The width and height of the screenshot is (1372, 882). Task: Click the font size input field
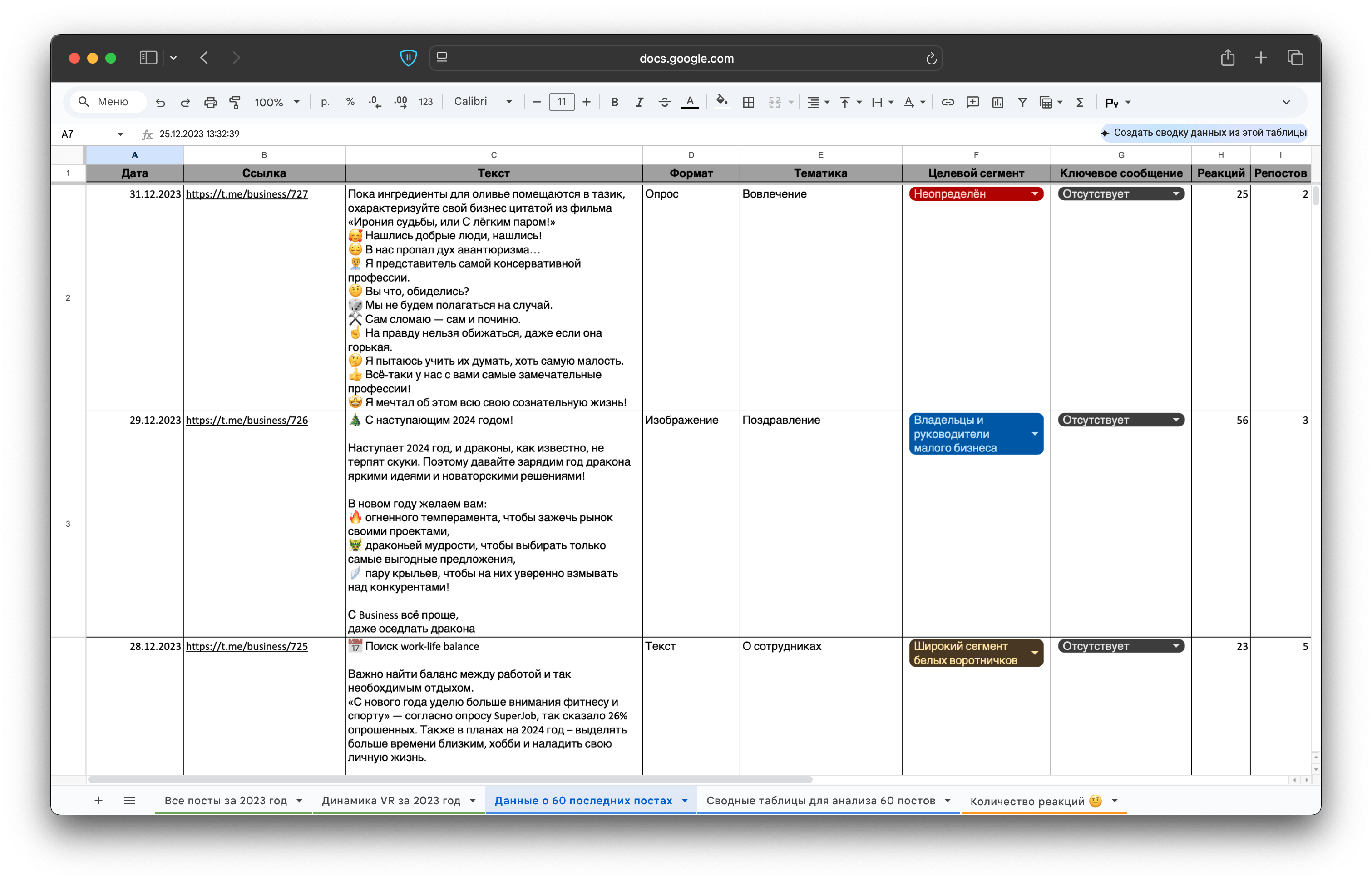562,103
